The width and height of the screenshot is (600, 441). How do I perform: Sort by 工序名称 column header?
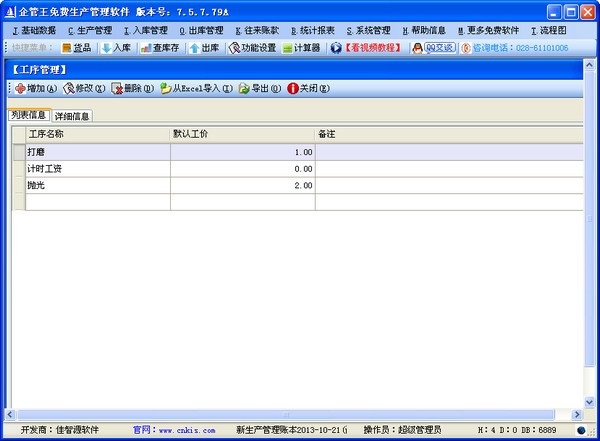coord(98,134)
